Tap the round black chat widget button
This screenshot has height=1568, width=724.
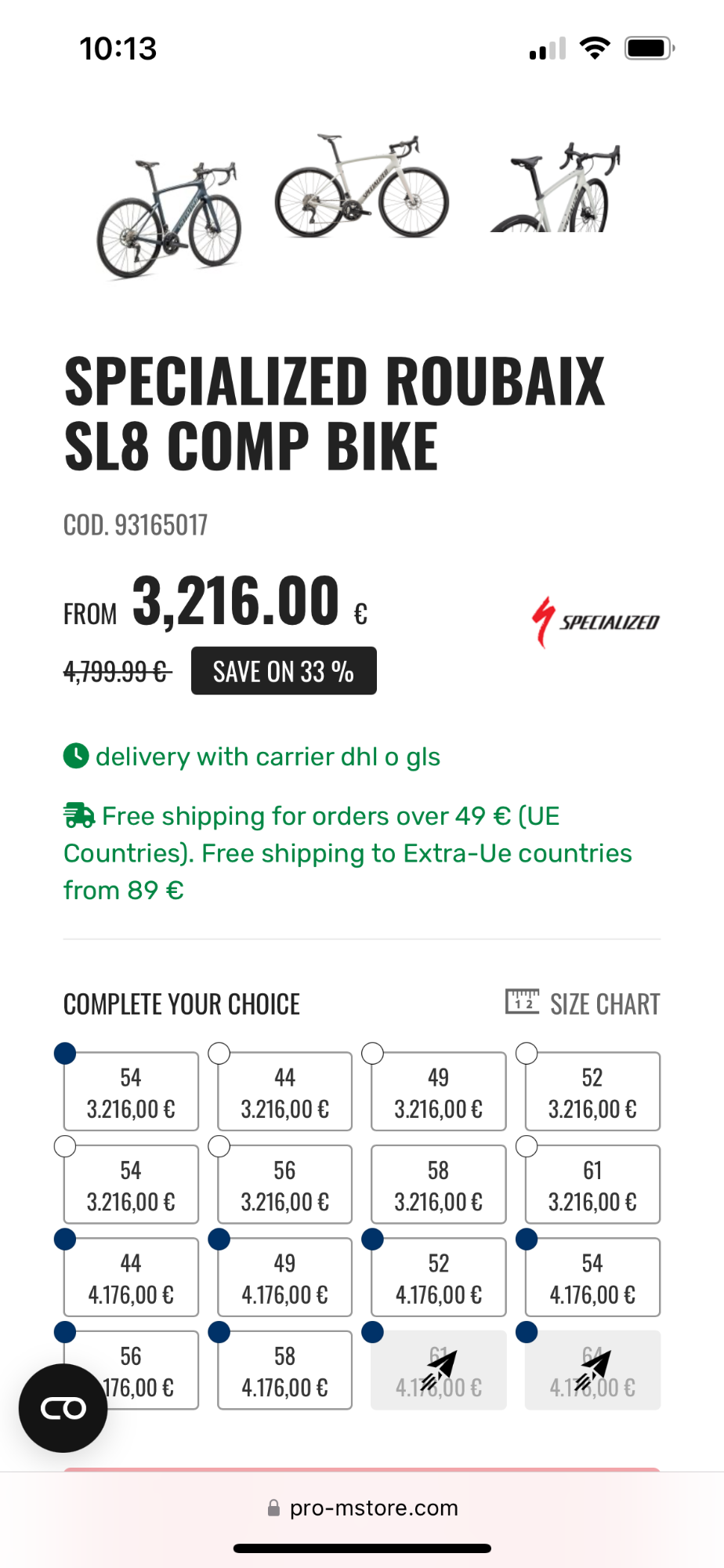coord(63,1408)
